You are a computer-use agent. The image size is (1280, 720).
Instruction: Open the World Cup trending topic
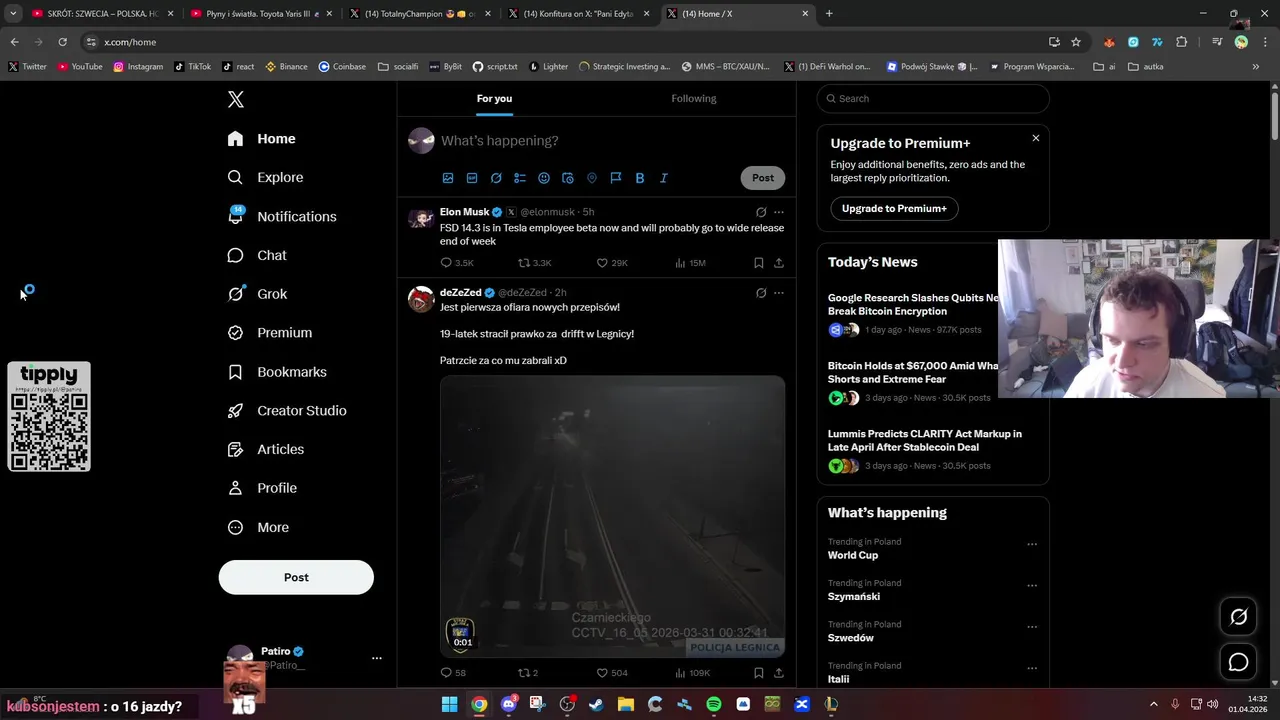853,555
